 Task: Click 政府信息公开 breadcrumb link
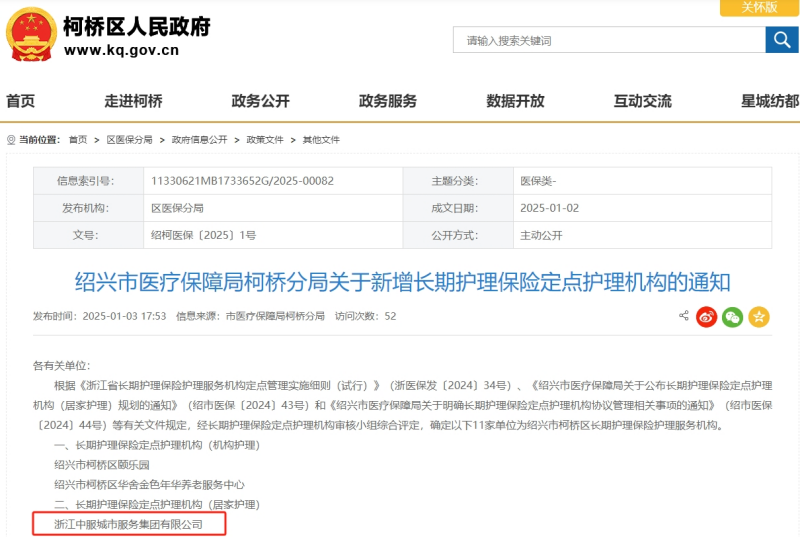click(x=199, y=140)
